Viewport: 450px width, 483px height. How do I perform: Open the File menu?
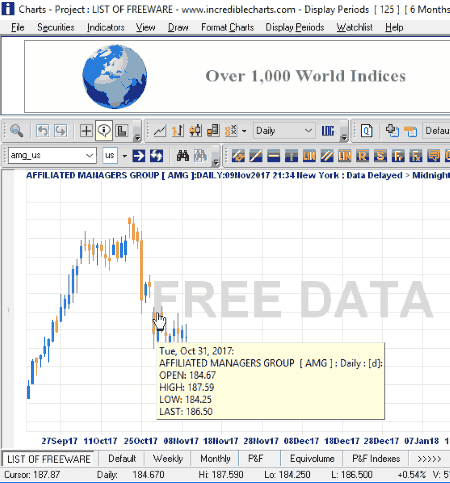coord(17,27)
